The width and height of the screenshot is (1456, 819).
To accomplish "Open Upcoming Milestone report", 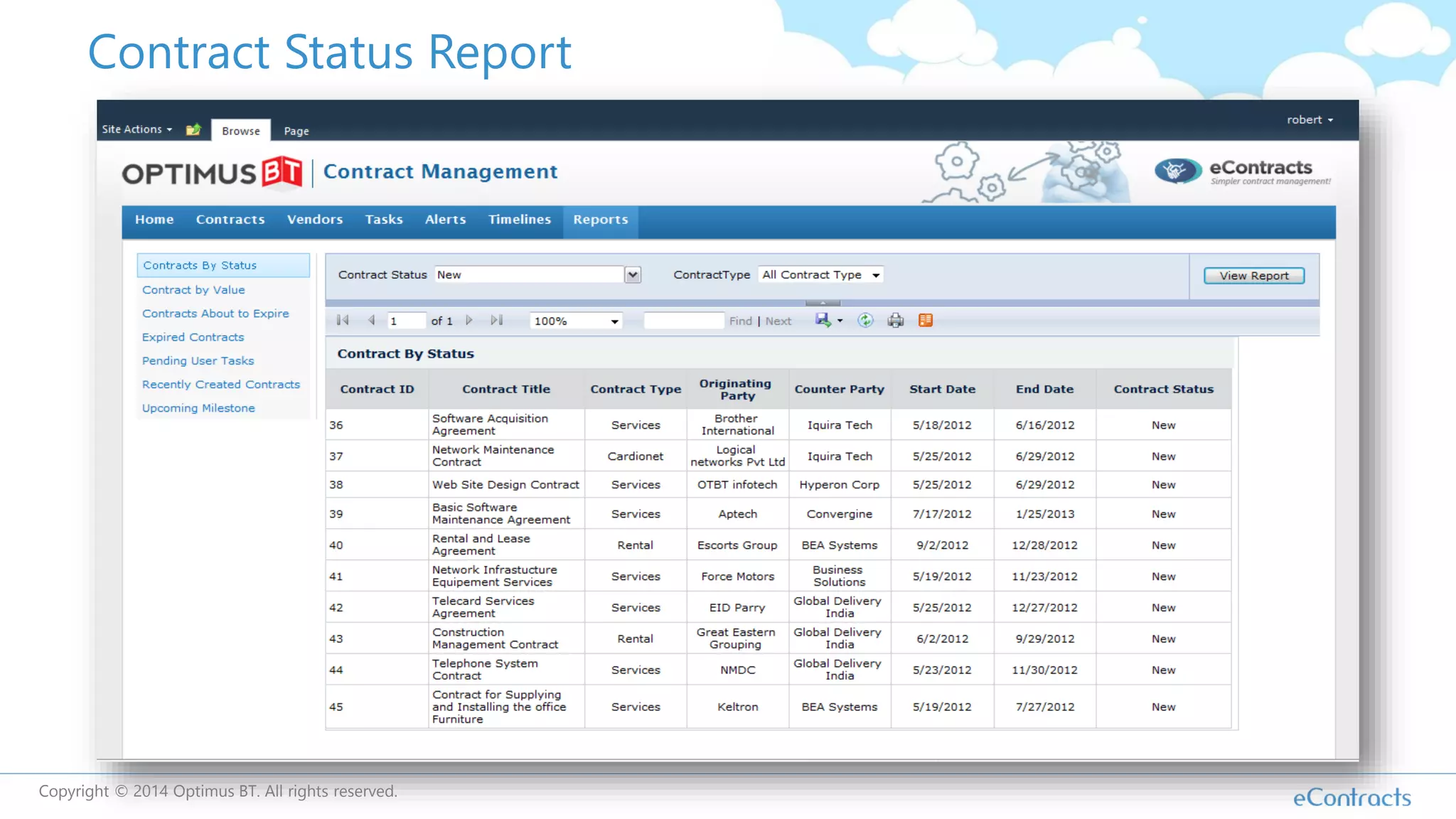I will tap(198, 408).
